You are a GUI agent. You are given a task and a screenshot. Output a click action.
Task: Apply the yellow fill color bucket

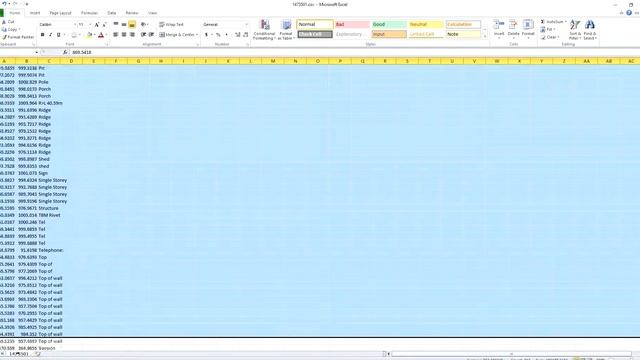[x=89, y=35]
